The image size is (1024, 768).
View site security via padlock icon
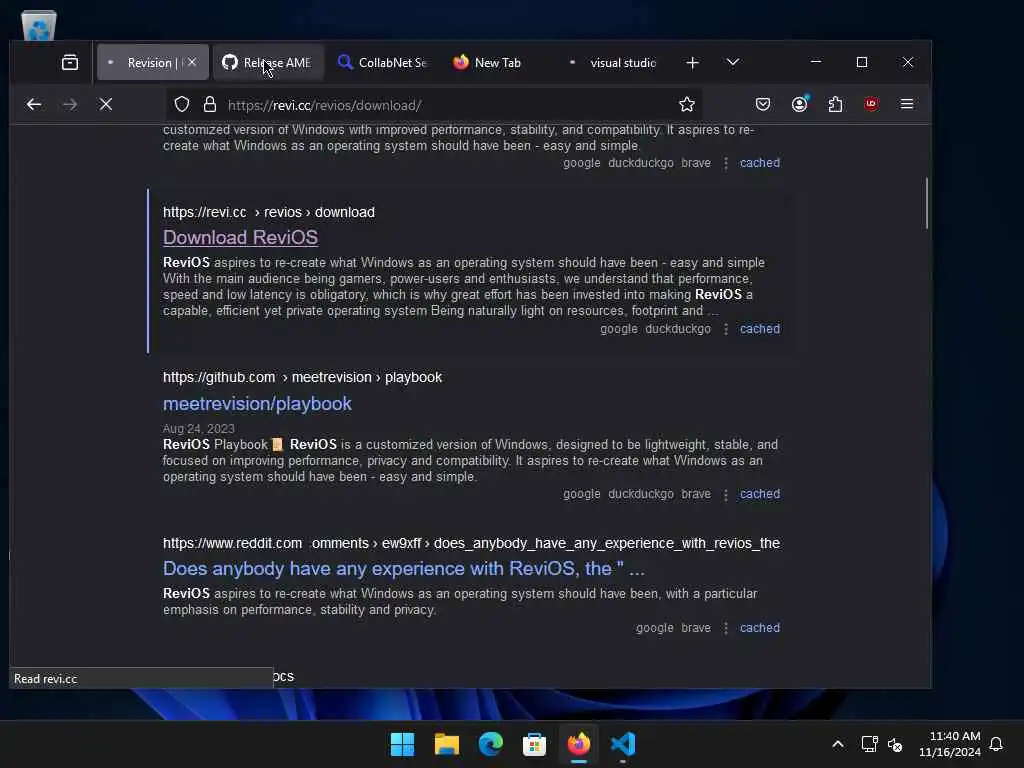click(x=210, y=104)
